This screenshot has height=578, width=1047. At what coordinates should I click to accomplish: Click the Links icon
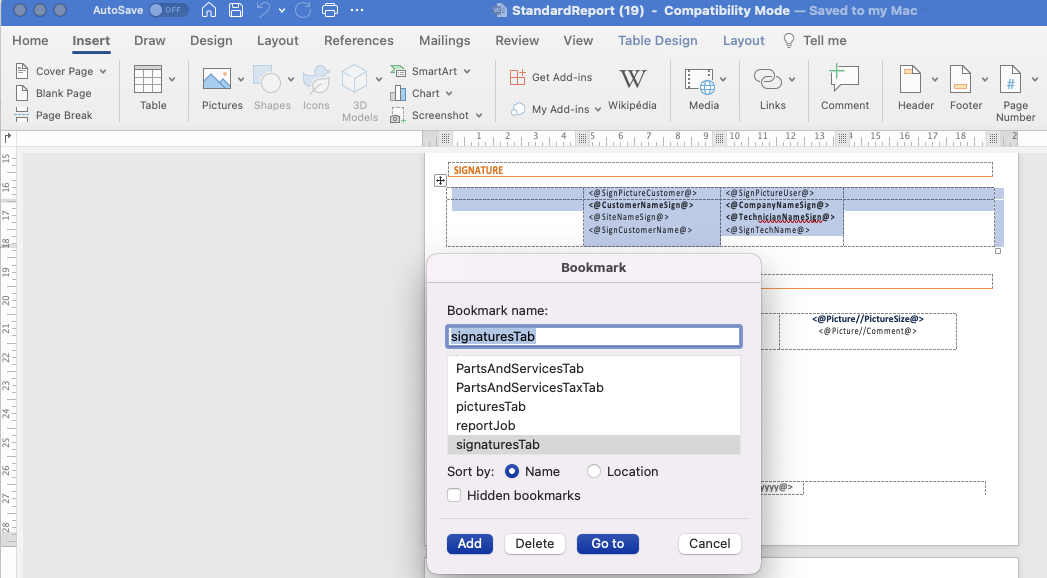click(x=768, y=79)
